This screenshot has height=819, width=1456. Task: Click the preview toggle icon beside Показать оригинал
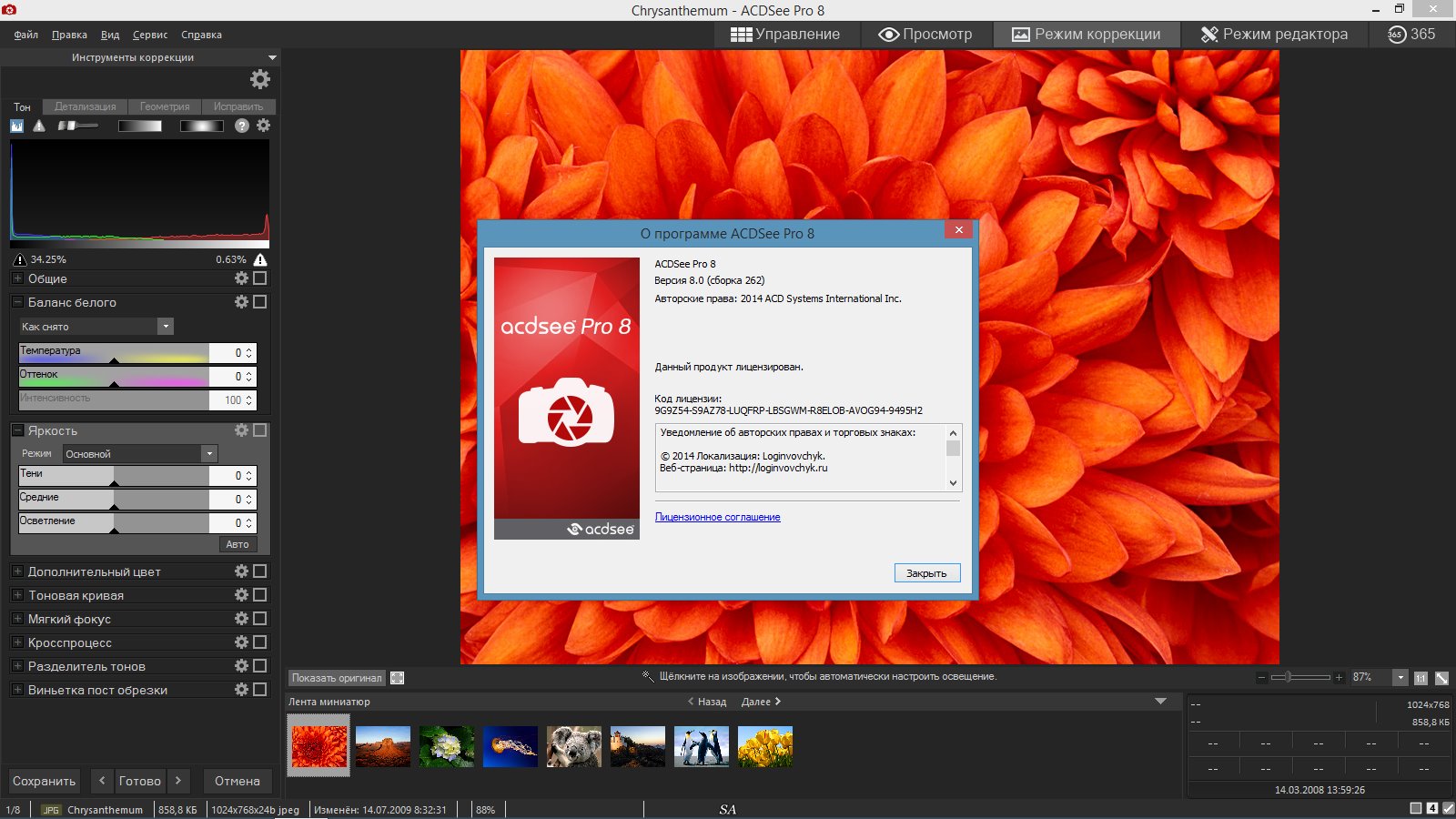[x=397, y=678]
